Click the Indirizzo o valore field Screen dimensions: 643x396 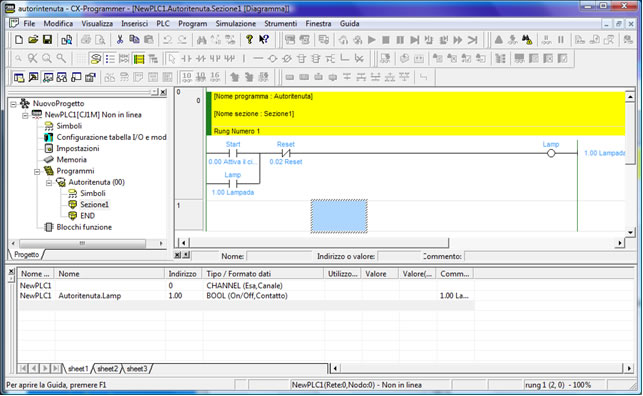[399, 257]
